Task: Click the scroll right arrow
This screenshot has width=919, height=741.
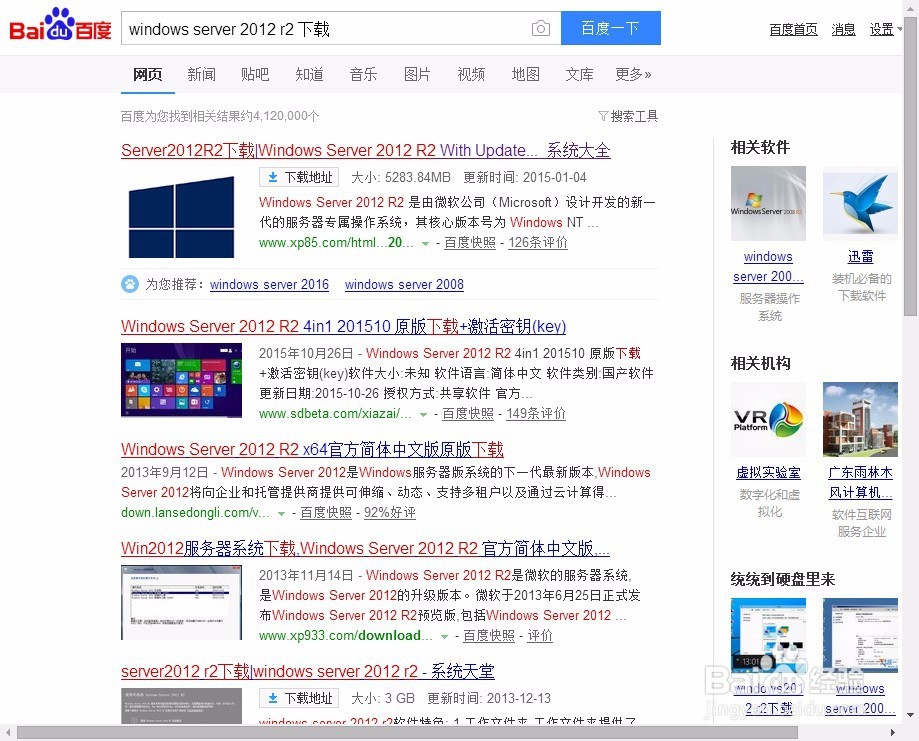Action: pyautogui.click(x=893, y=733)
